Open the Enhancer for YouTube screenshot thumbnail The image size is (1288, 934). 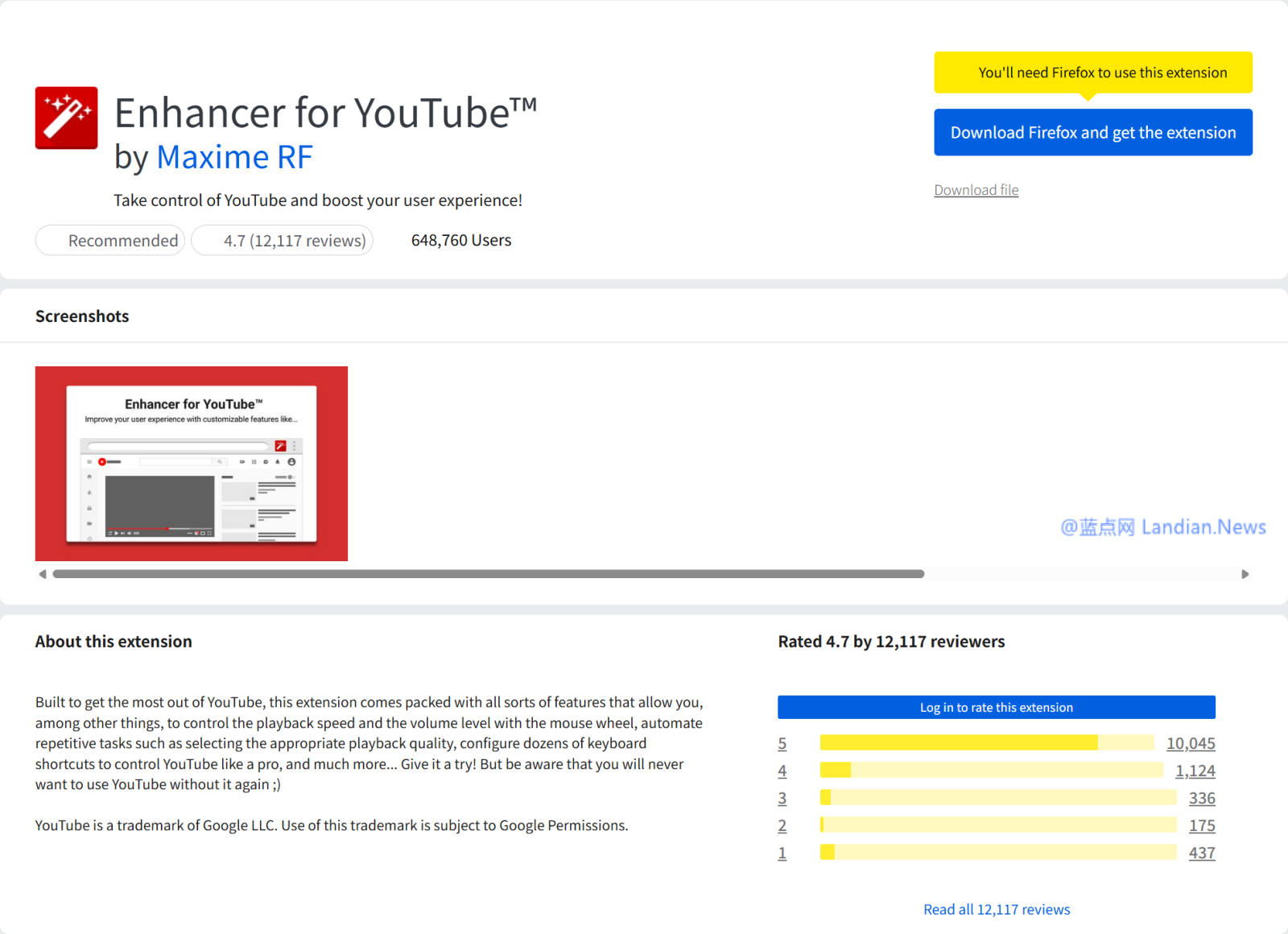tap(192, 464)
